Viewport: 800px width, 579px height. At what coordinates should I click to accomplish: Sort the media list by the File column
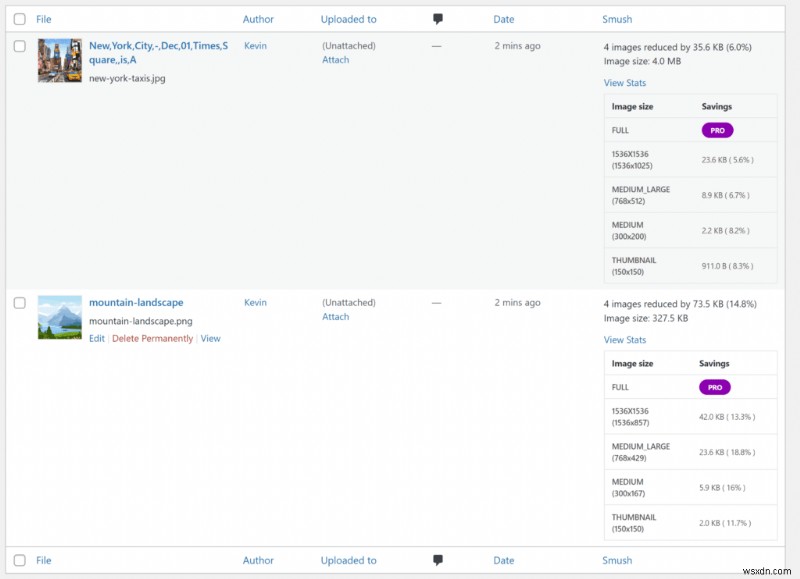43,18
